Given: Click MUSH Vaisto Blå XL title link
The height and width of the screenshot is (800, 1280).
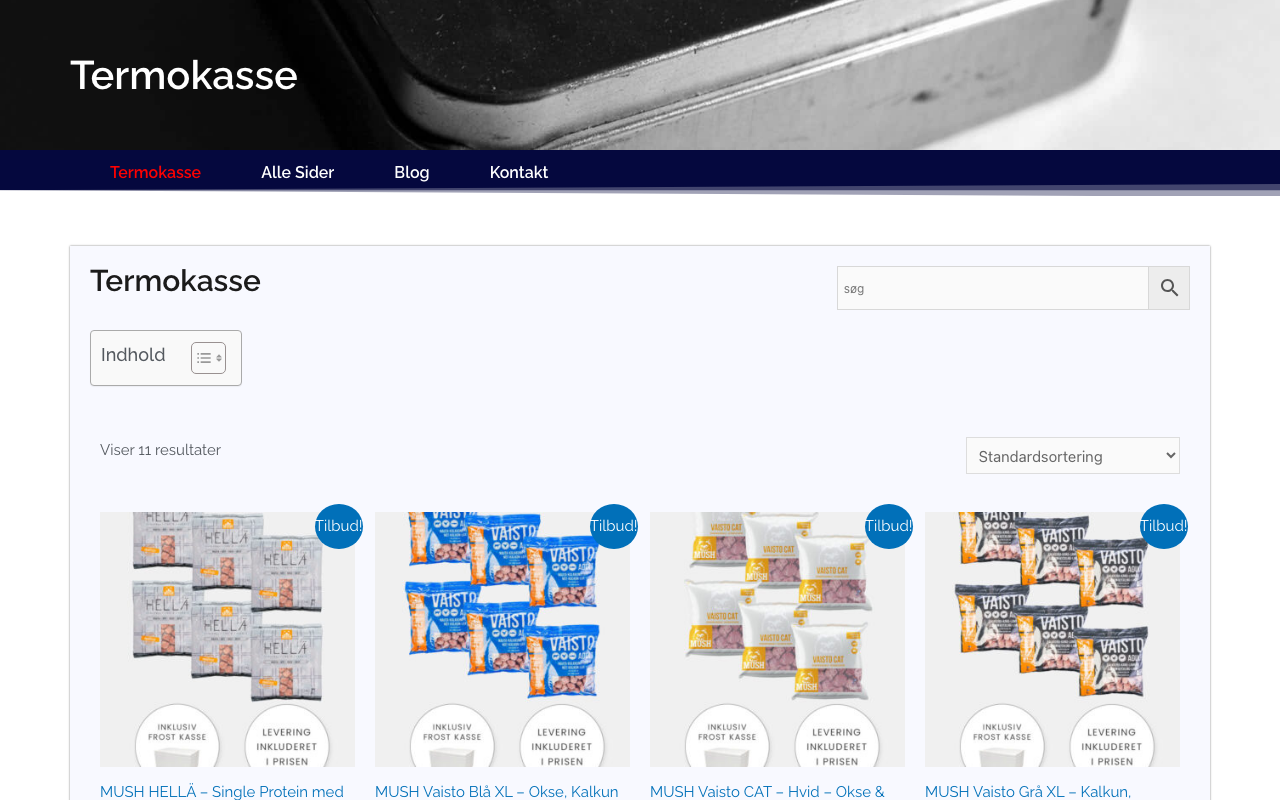Looking at the screenshot, I should (497, 791).
